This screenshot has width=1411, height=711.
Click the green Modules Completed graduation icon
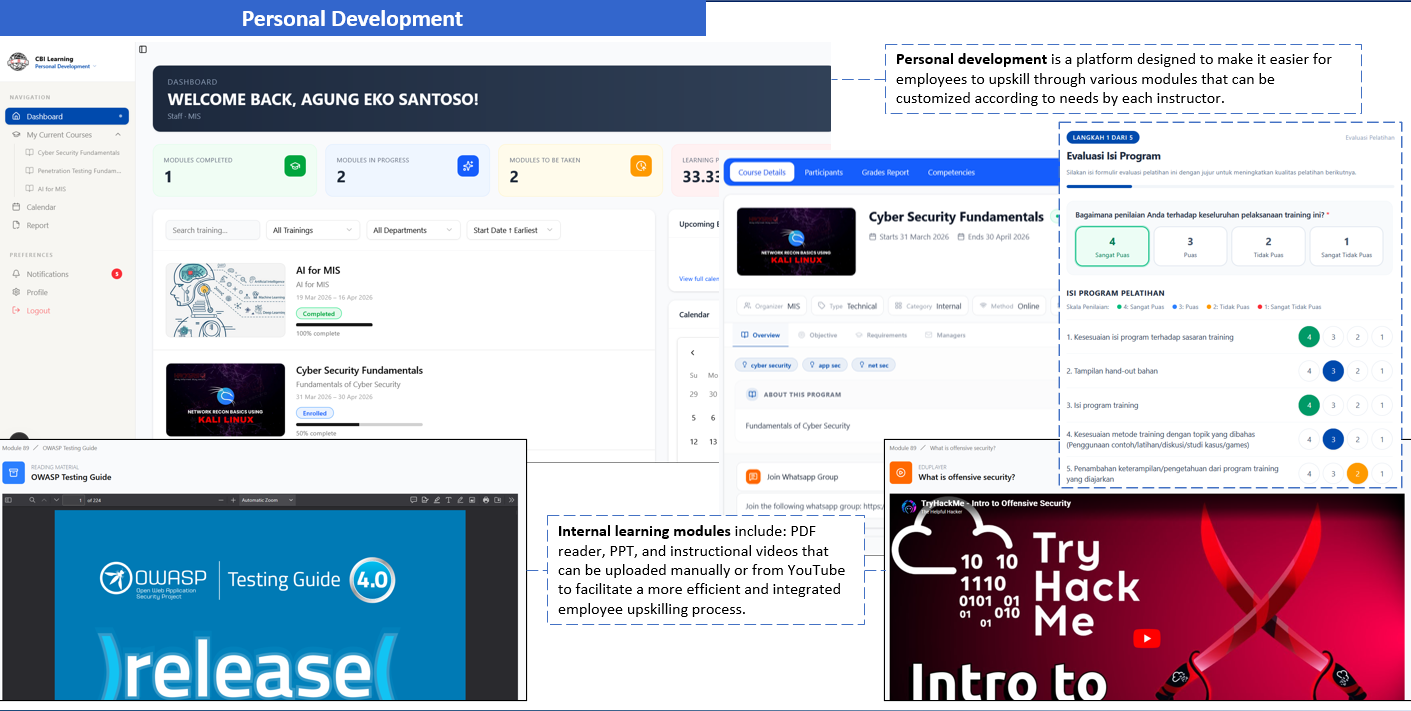point(295,166)
